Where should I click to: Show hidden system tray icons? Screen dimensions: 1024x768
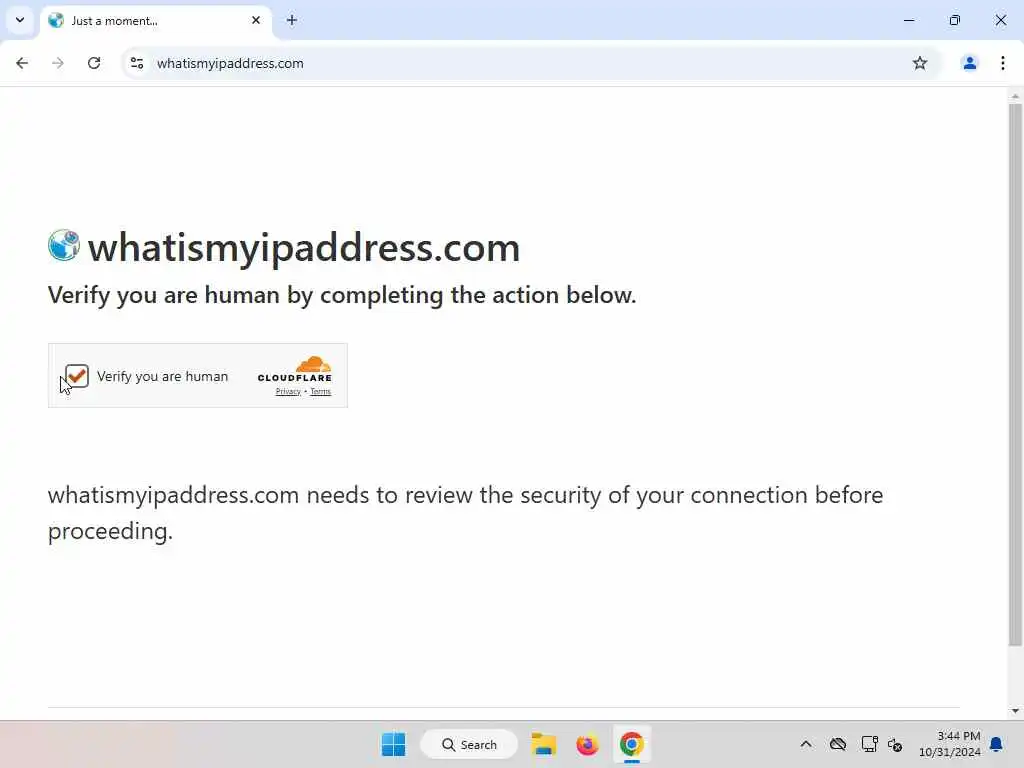806,744
